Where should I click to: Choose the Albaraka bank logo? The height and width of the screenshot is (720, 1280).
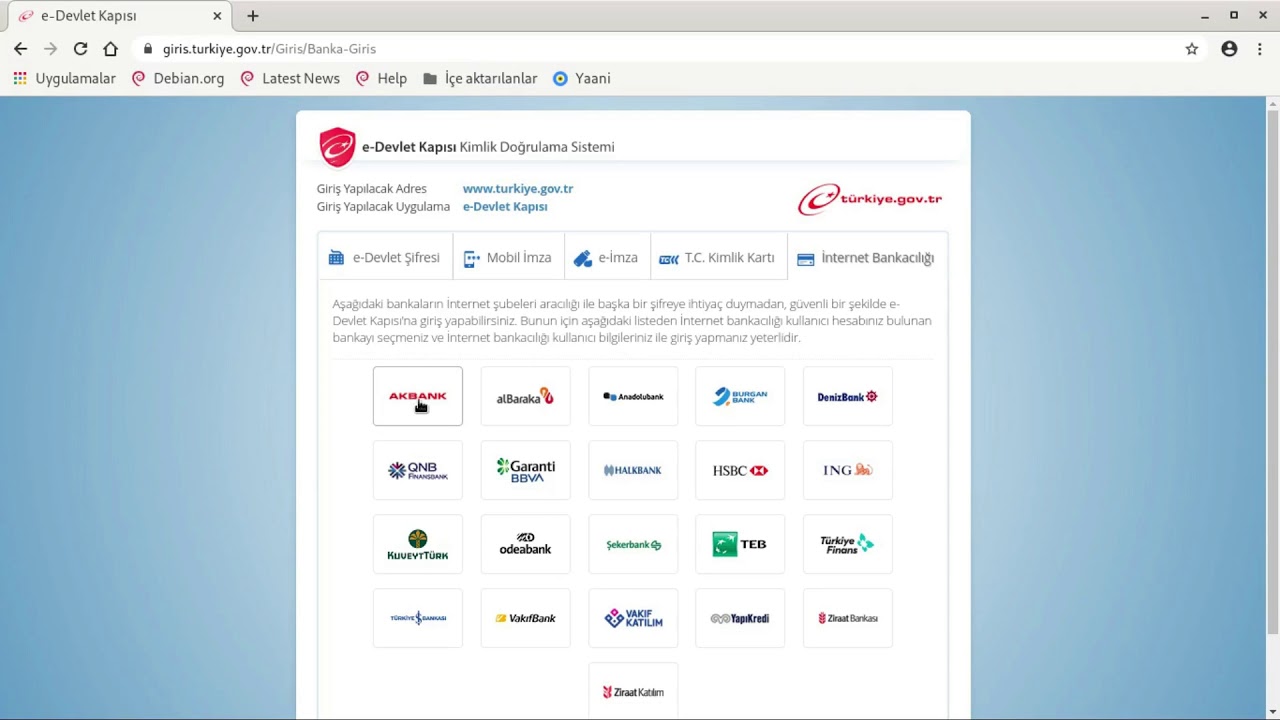click(525, 396)
